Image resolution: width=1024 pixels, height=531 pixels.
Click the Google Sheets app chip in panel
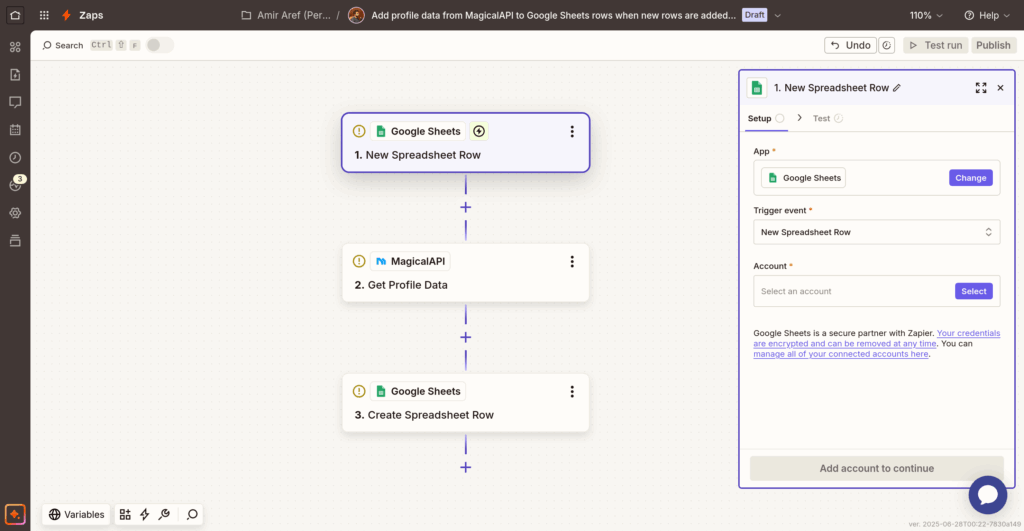click(803, 178)
